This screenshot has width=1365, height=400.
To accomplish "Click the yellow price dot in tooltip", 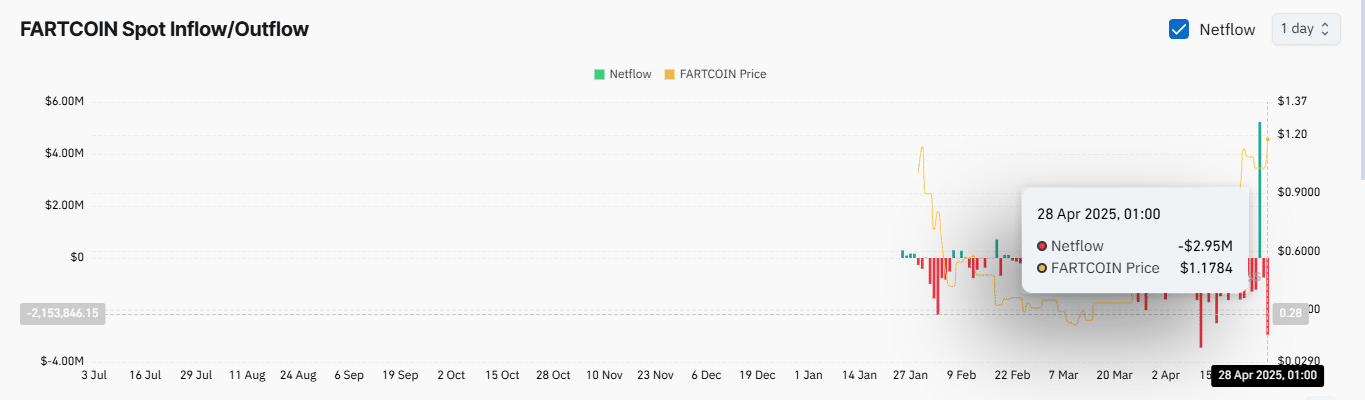I will [1042, 268].
